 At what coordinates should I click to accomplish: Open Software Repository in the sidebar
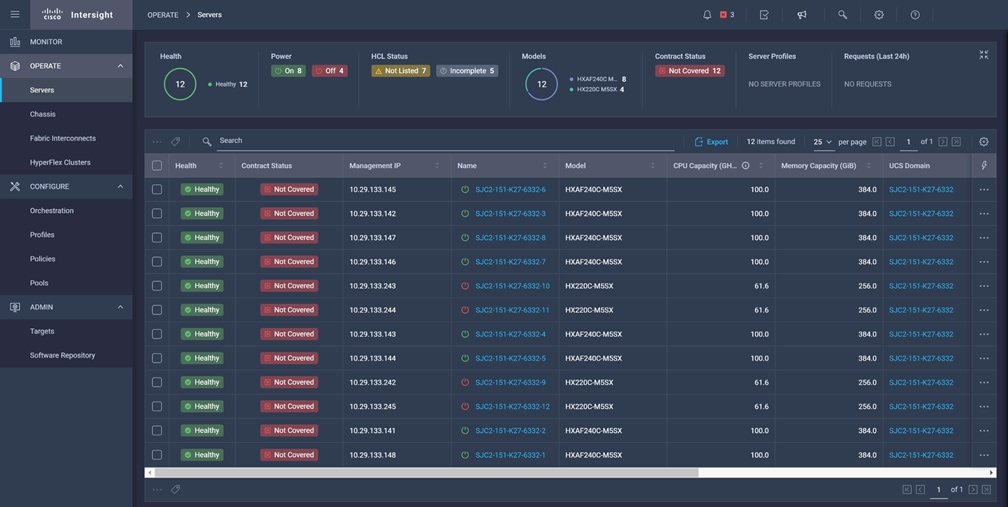coord(66,355)
